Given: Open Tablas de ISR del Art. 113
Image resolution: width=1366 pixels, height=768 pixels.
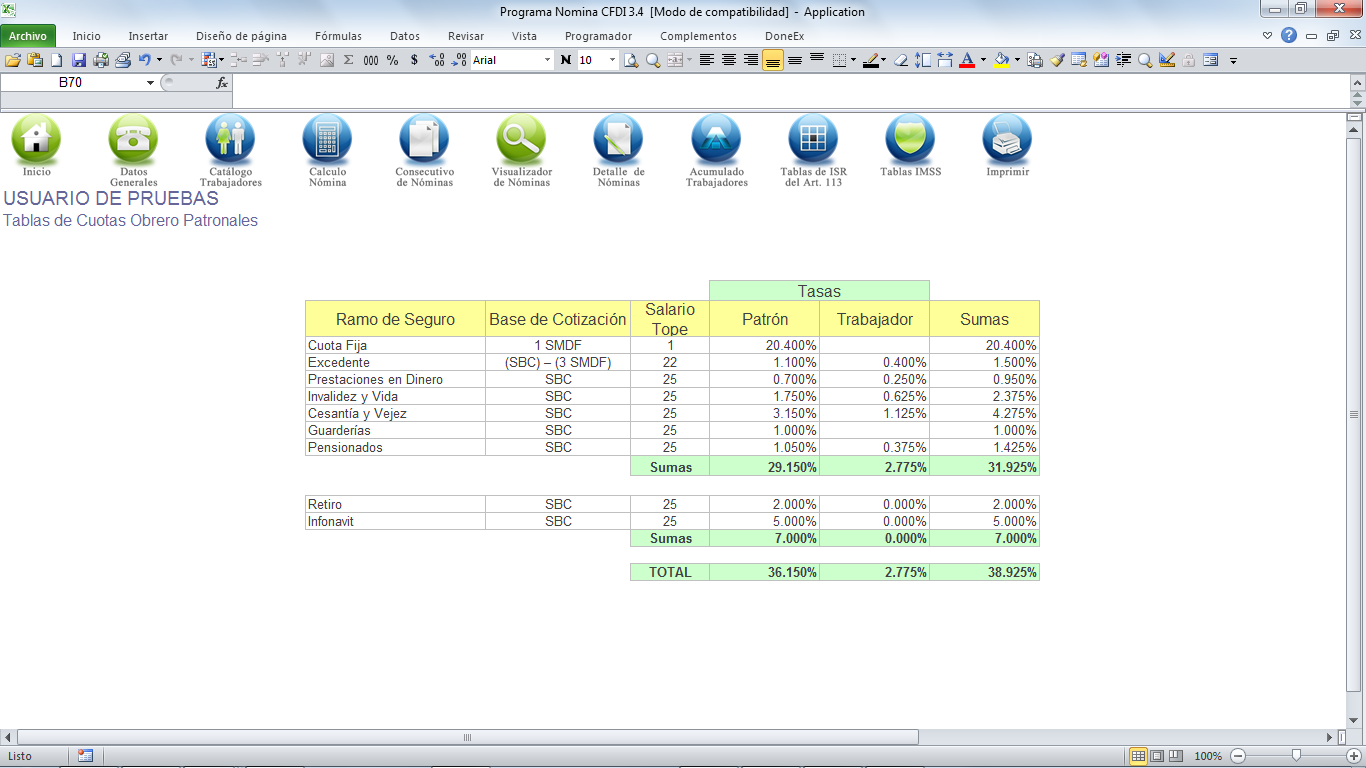Looking at the screenshot, I should 812,140.
